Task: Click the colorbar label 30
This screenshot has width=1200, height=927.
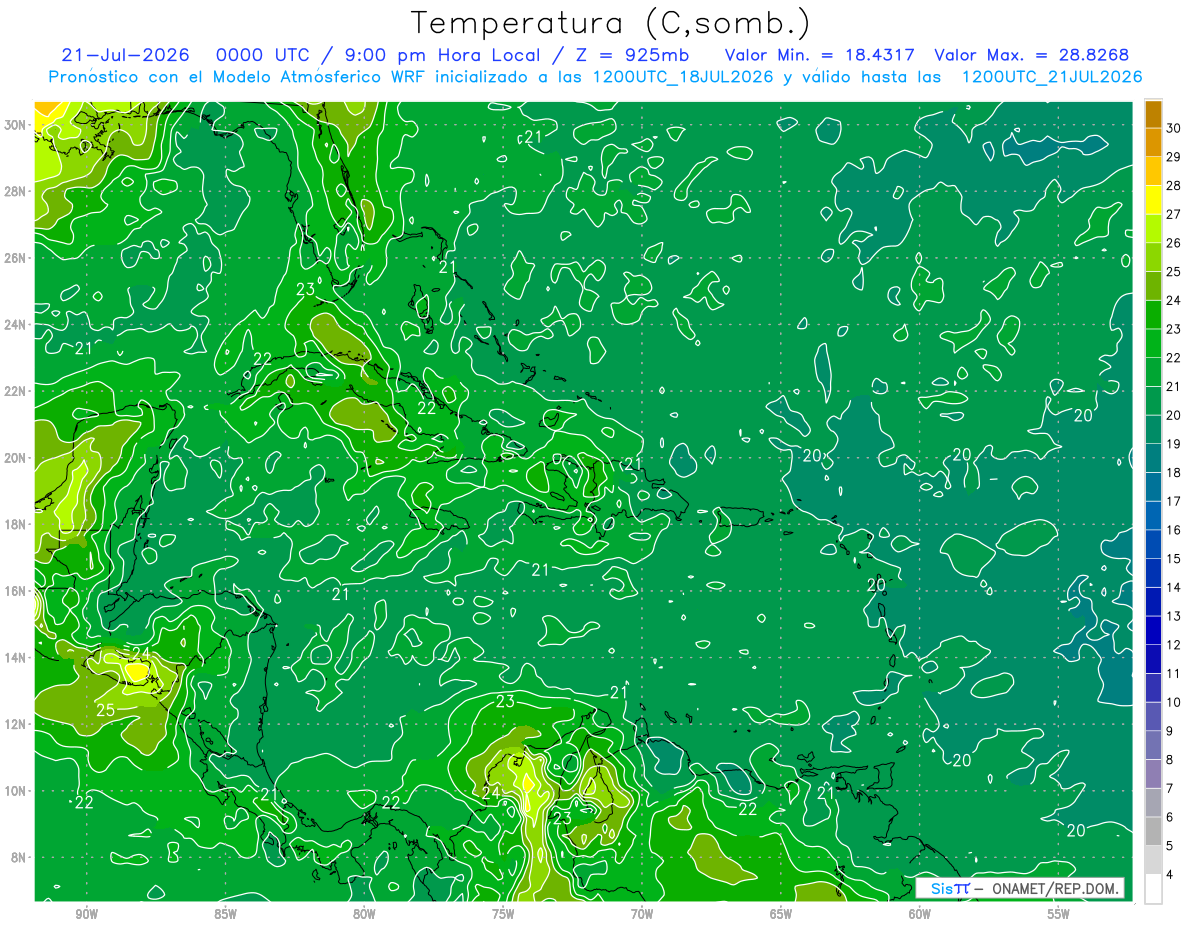Action: pyautogui.click(x=1174, y=127)
